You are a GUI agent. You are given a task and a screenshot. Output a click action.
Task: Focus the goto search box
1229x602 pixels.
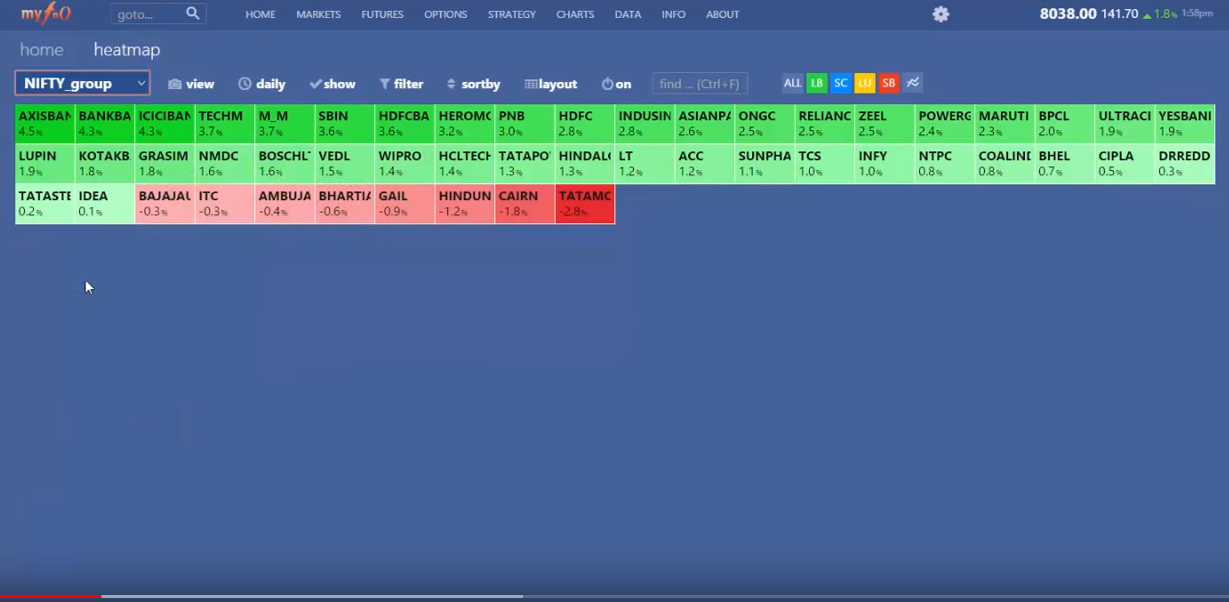(x=148, y=14)
